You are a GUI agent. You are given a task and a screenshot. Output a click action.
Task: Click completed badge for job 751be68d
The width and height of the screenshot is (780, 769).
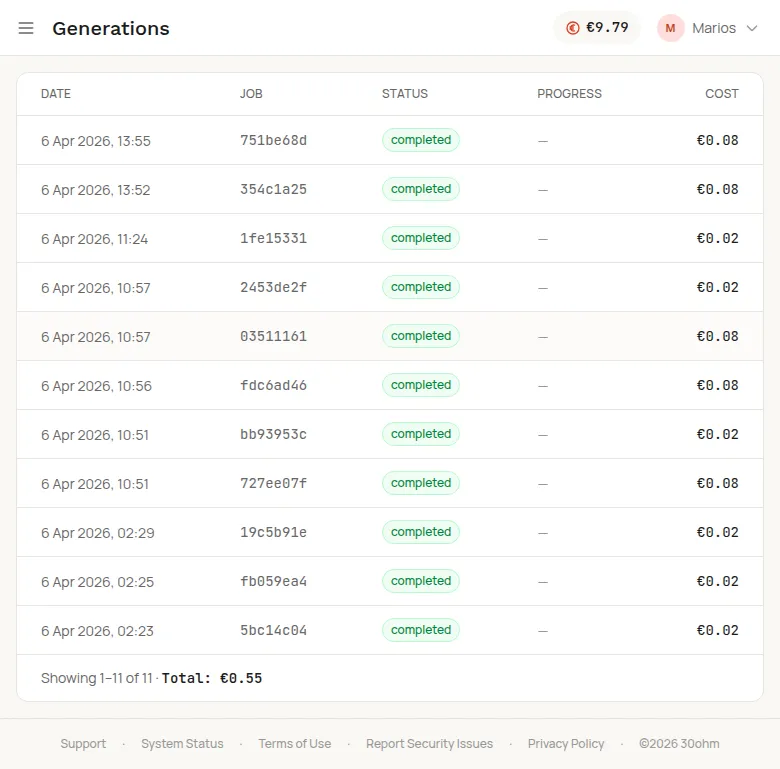tap(421, 140)
